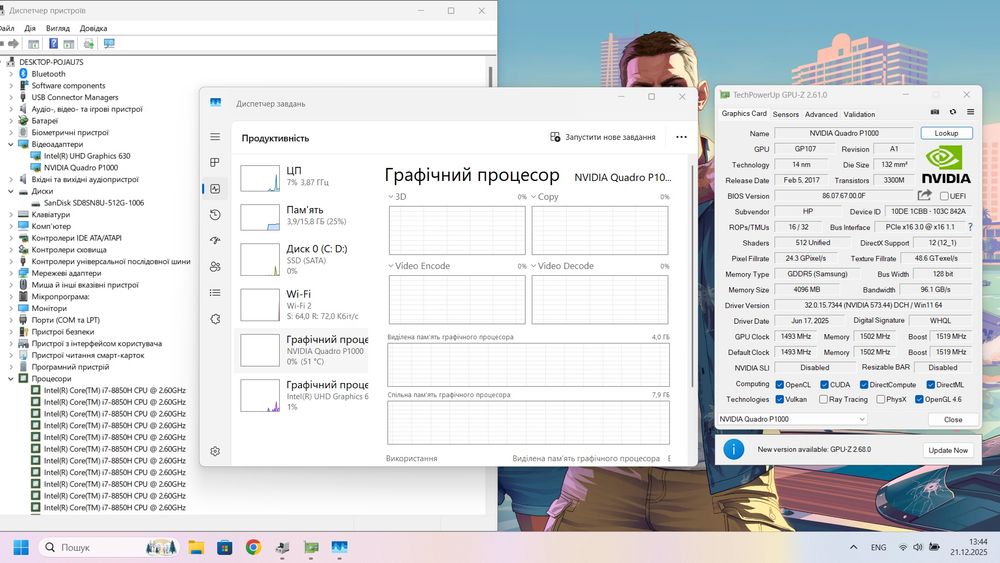
Task: Click GPU-Z BIOS export share icon
Action: pyautogui.click(x=924, y=195)
